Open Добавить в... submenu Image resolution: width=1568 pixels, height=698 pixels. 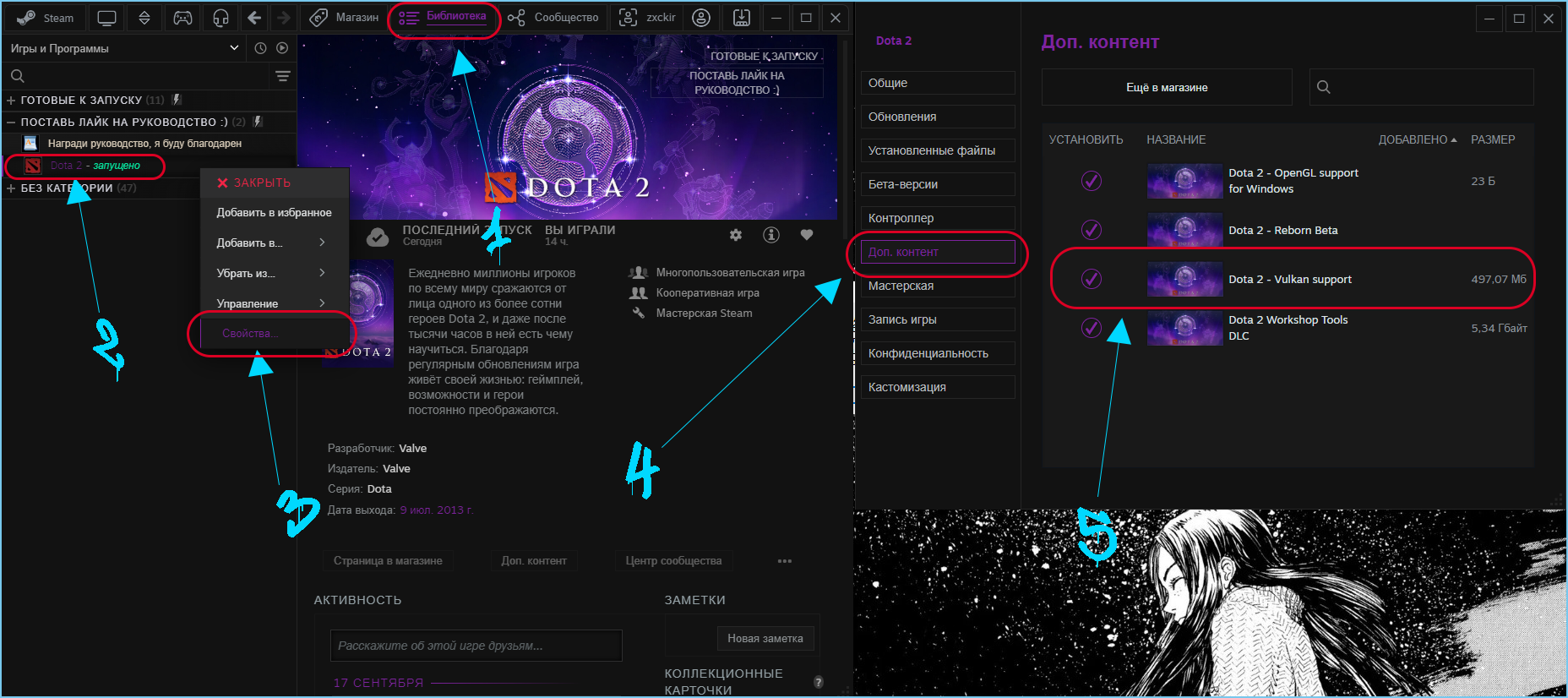coord(274,243)
